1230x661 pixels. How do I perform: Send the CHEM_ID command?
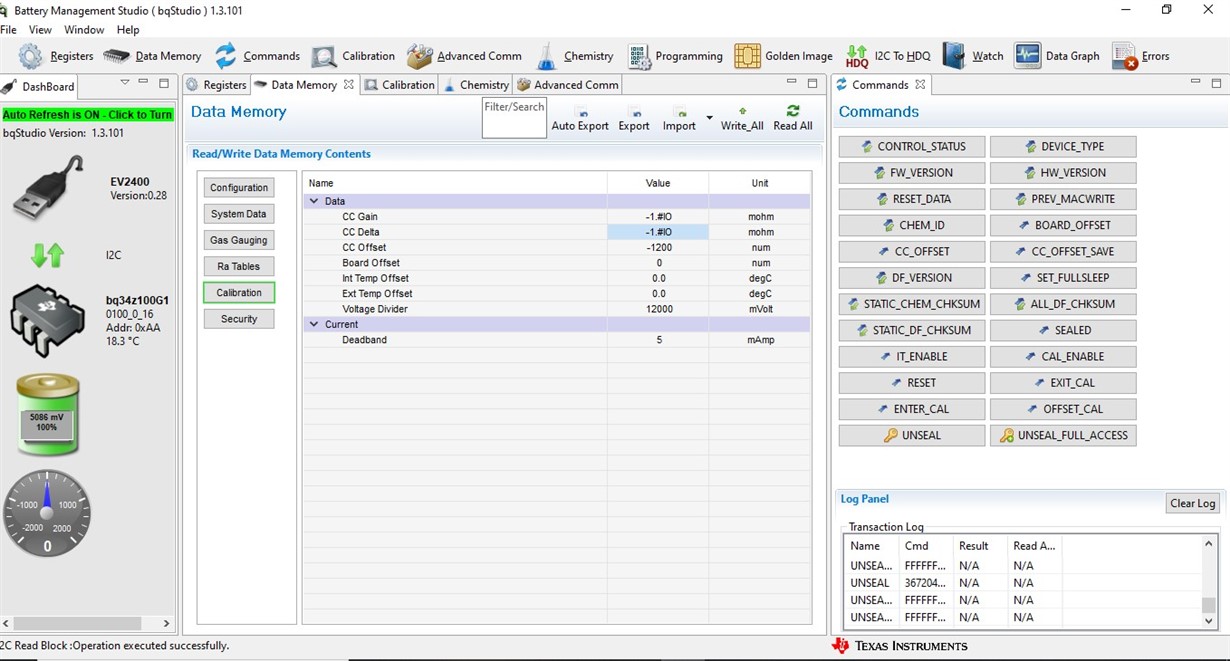tap(912, 225)
